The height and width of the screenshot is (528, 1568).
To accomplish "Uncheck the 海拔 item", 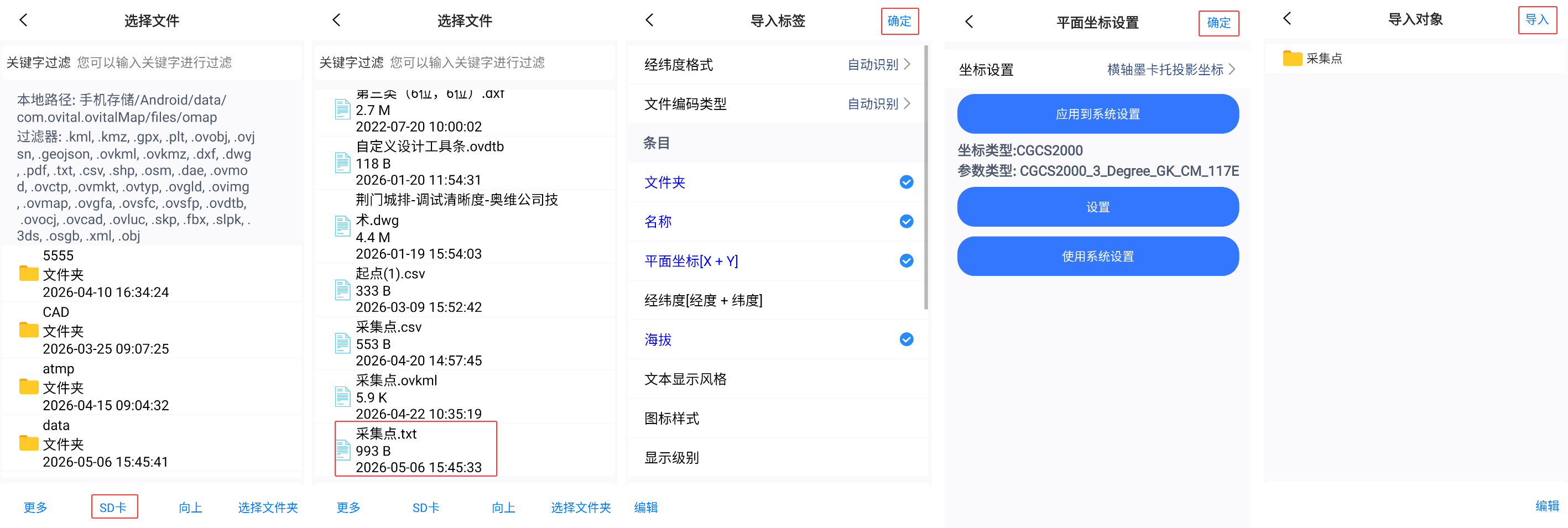I will [x=906, y=339].
